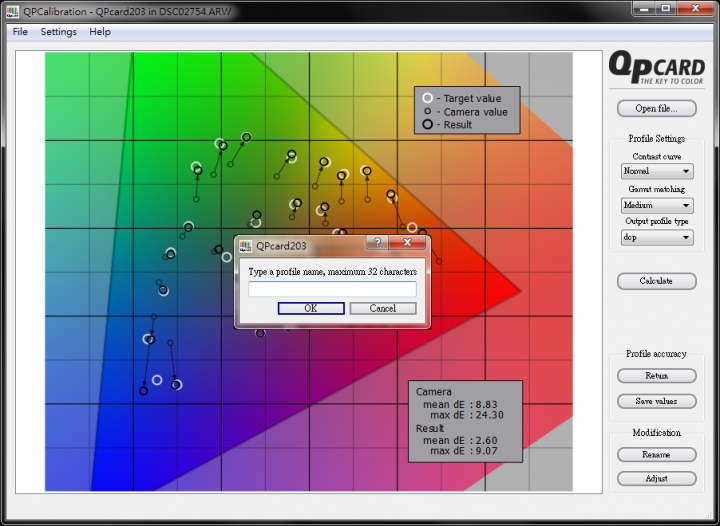The image size is (720, 526).
Task: Close the QPCalibration main window
Action: point(696,9)
